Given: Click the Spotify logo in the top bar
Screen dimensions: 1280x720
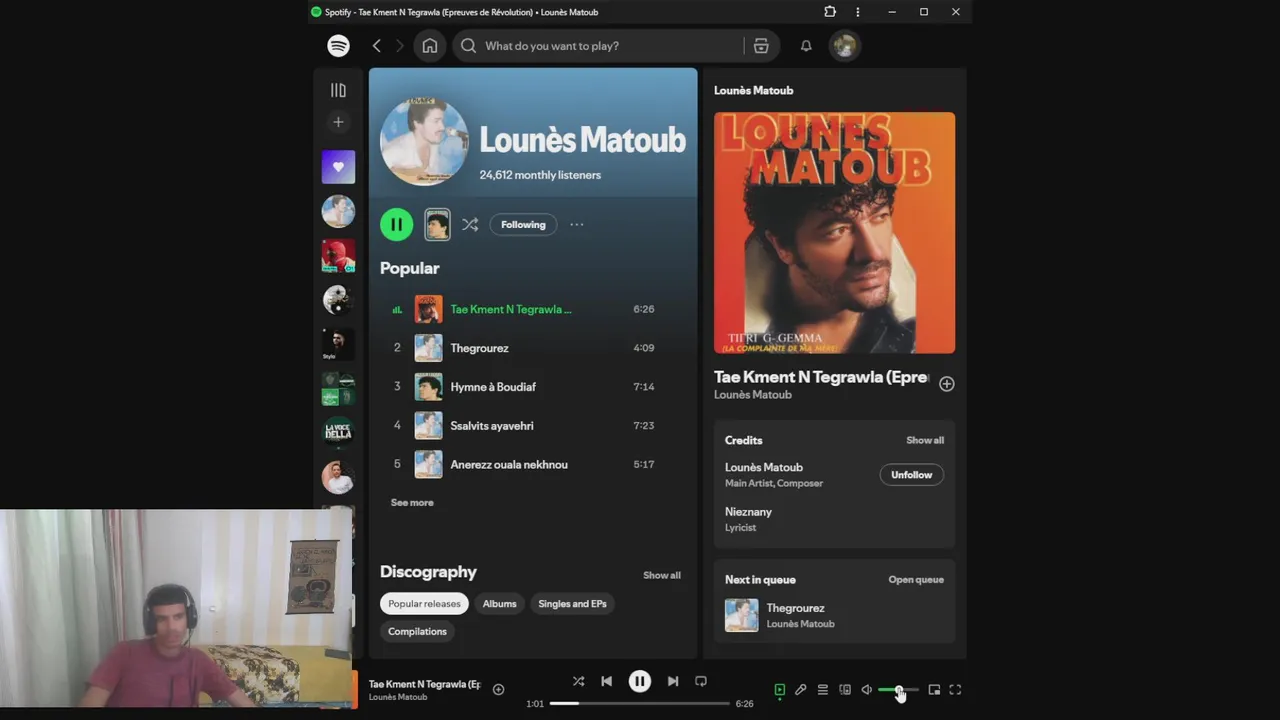Looking at the screenshot, I should [x=338, y=46].
